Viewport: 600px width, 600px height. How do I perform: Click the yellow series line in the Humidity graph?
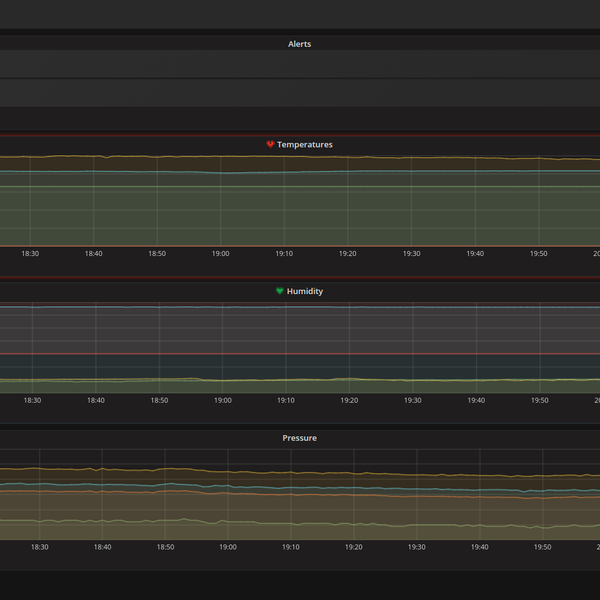[300, 380]
